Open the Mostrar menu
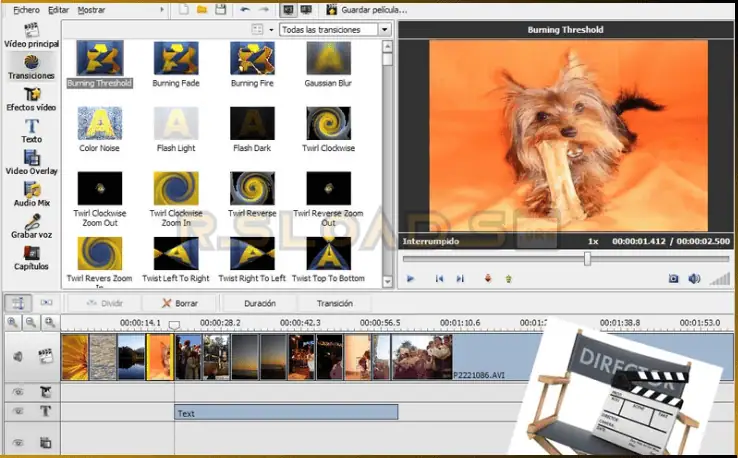Viewport: 738px width, 458px height. 91,9
